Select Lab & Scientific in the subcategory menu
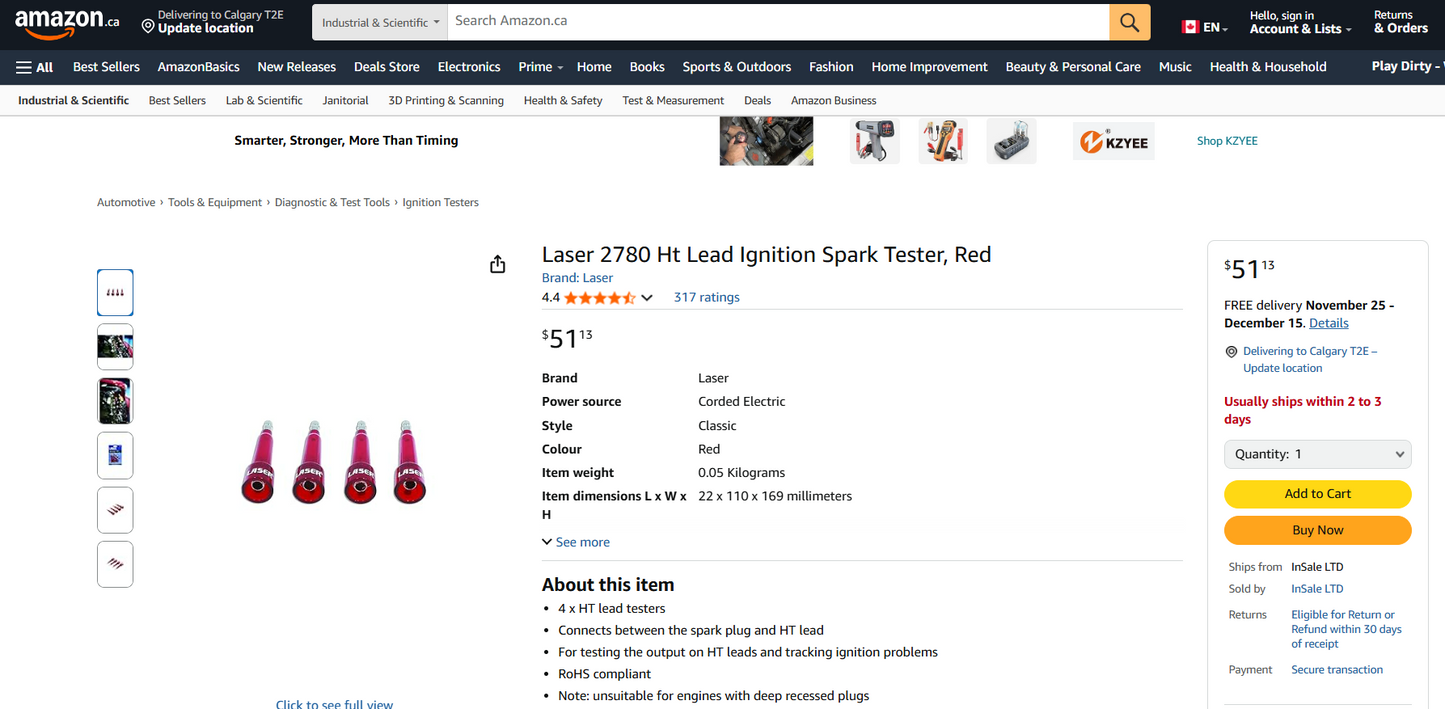The image size is (1445, 709). coord(264,100)
